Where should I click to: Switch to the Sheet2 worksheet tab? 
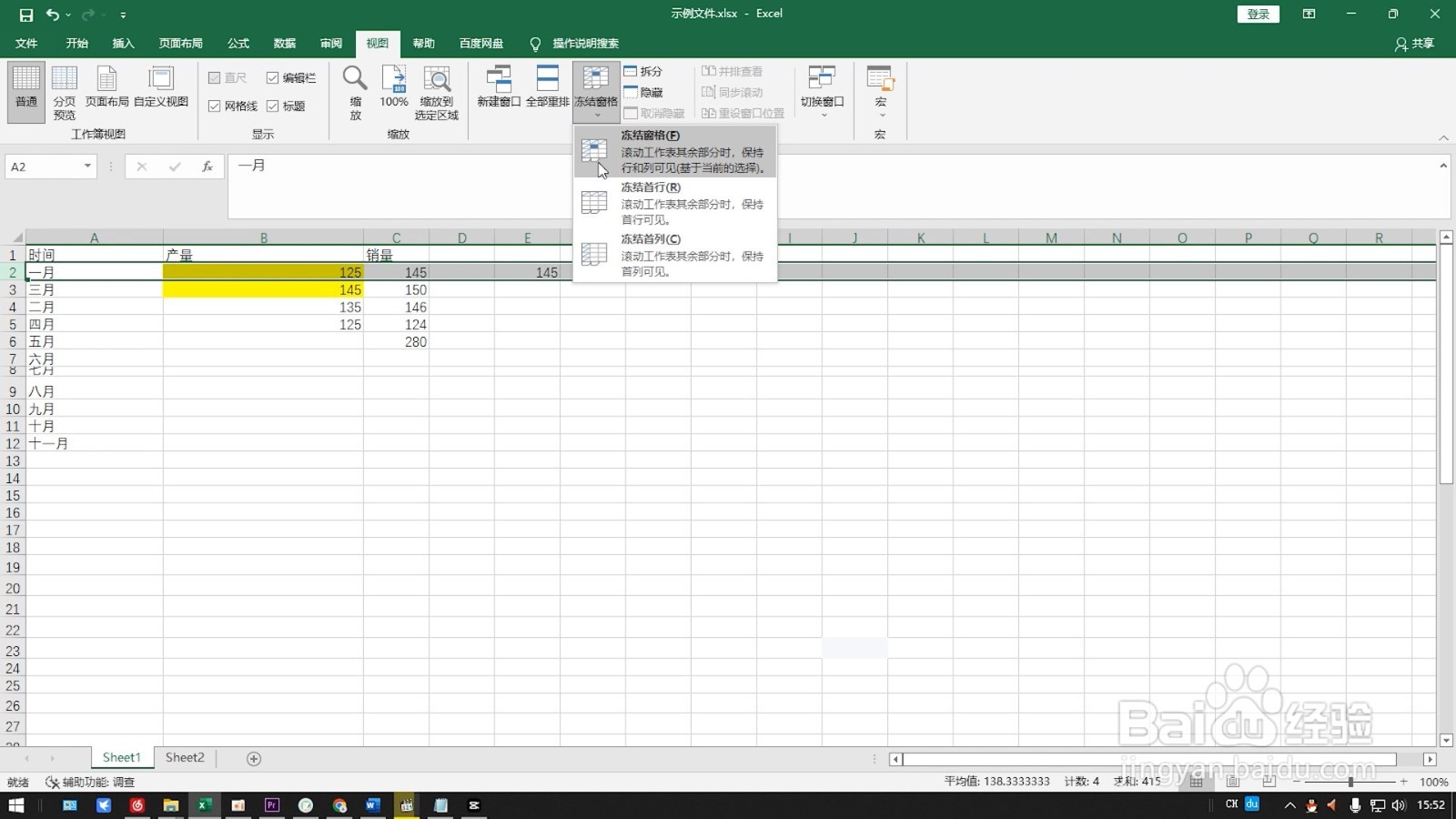(x=185, y=757)
